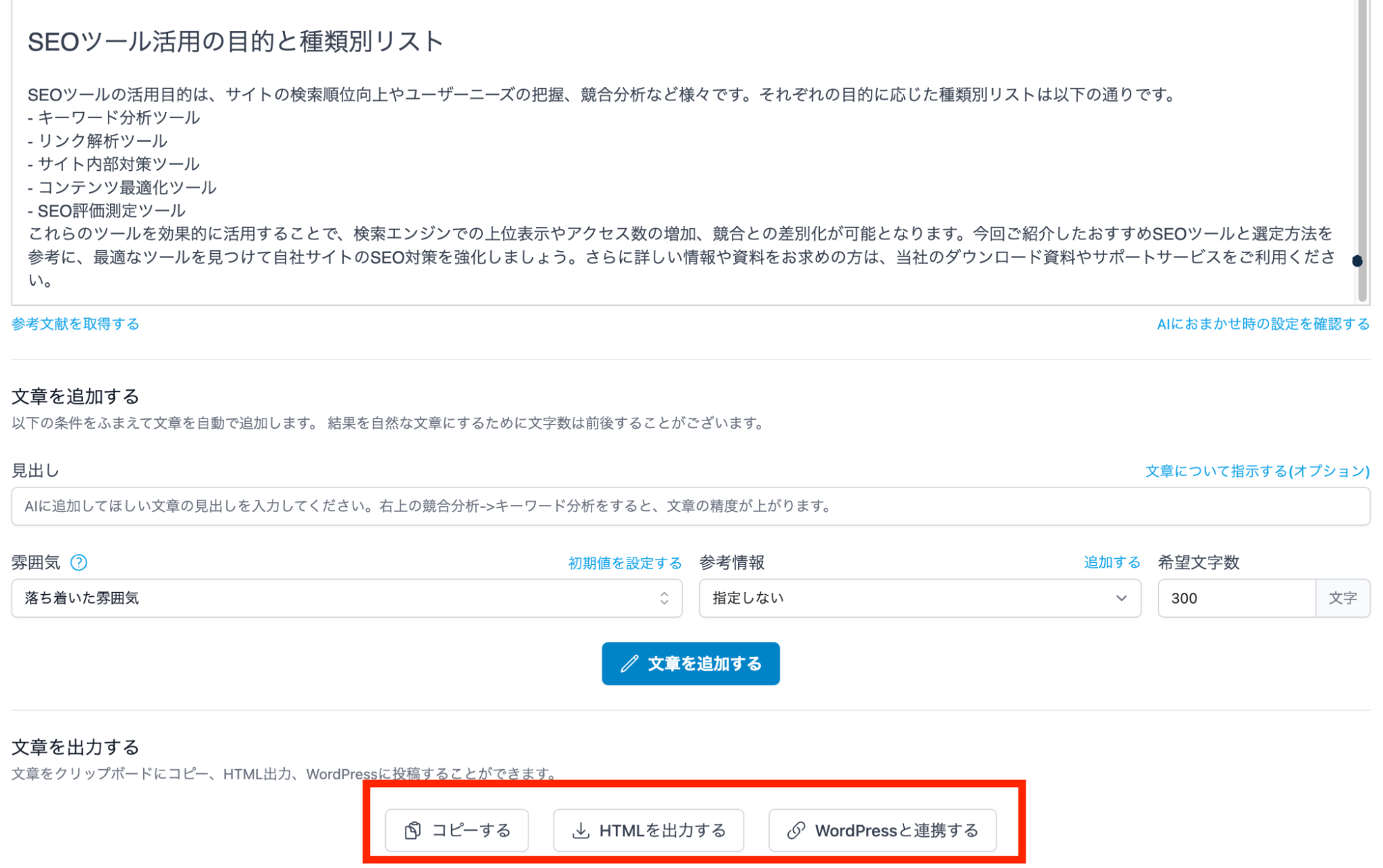
Task: Click 参考文献を取得する link
Action: coord(75,324)
